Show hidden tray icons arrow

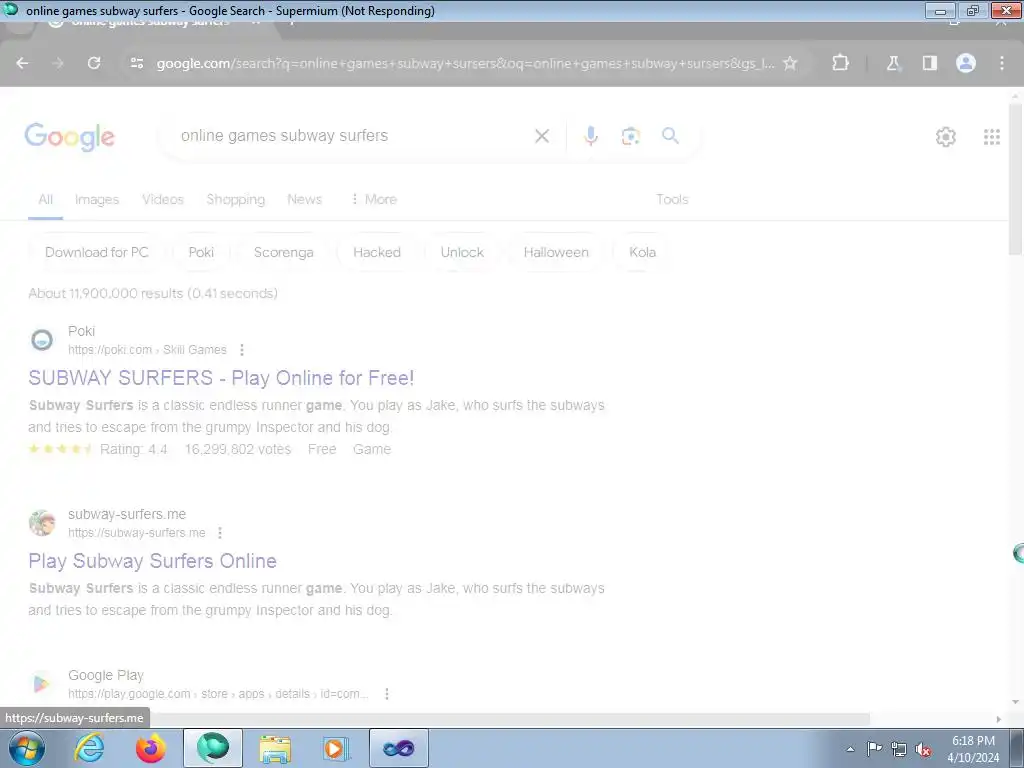click(850, 749)
